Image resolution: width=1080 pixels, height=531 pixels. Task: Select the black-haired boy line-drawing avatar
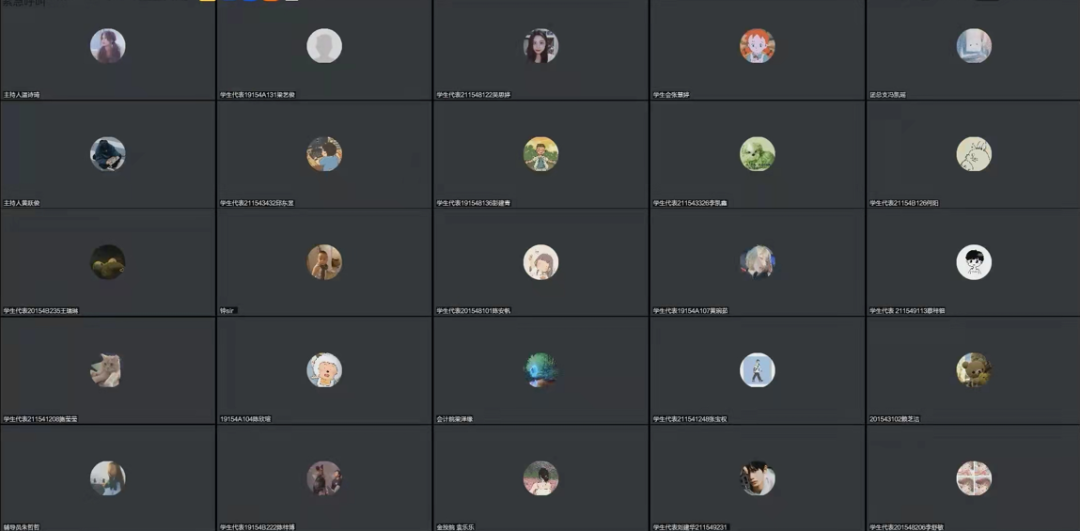974,262
